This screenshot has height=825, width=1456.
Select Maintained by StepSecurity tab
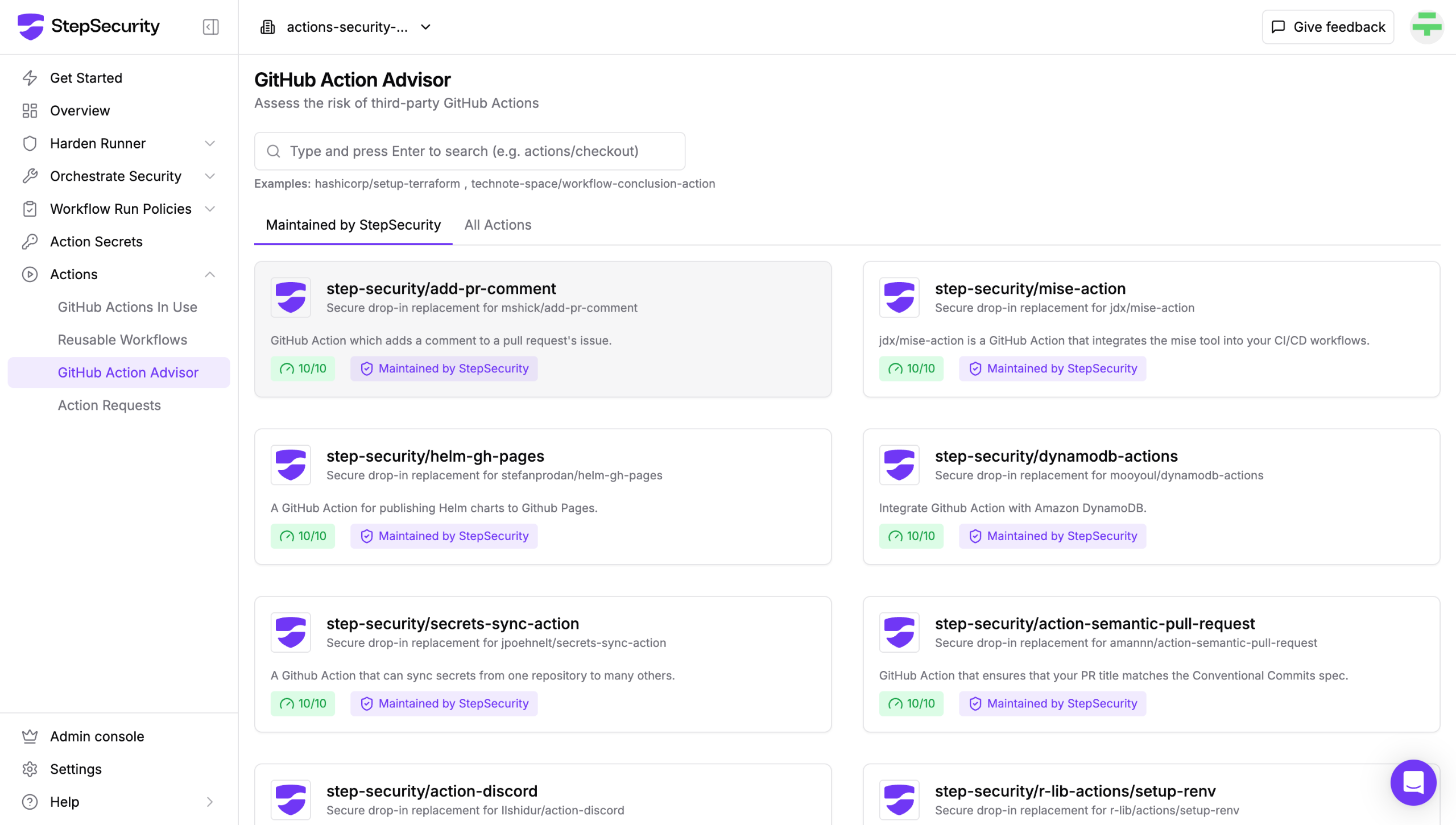coord(353,225)
